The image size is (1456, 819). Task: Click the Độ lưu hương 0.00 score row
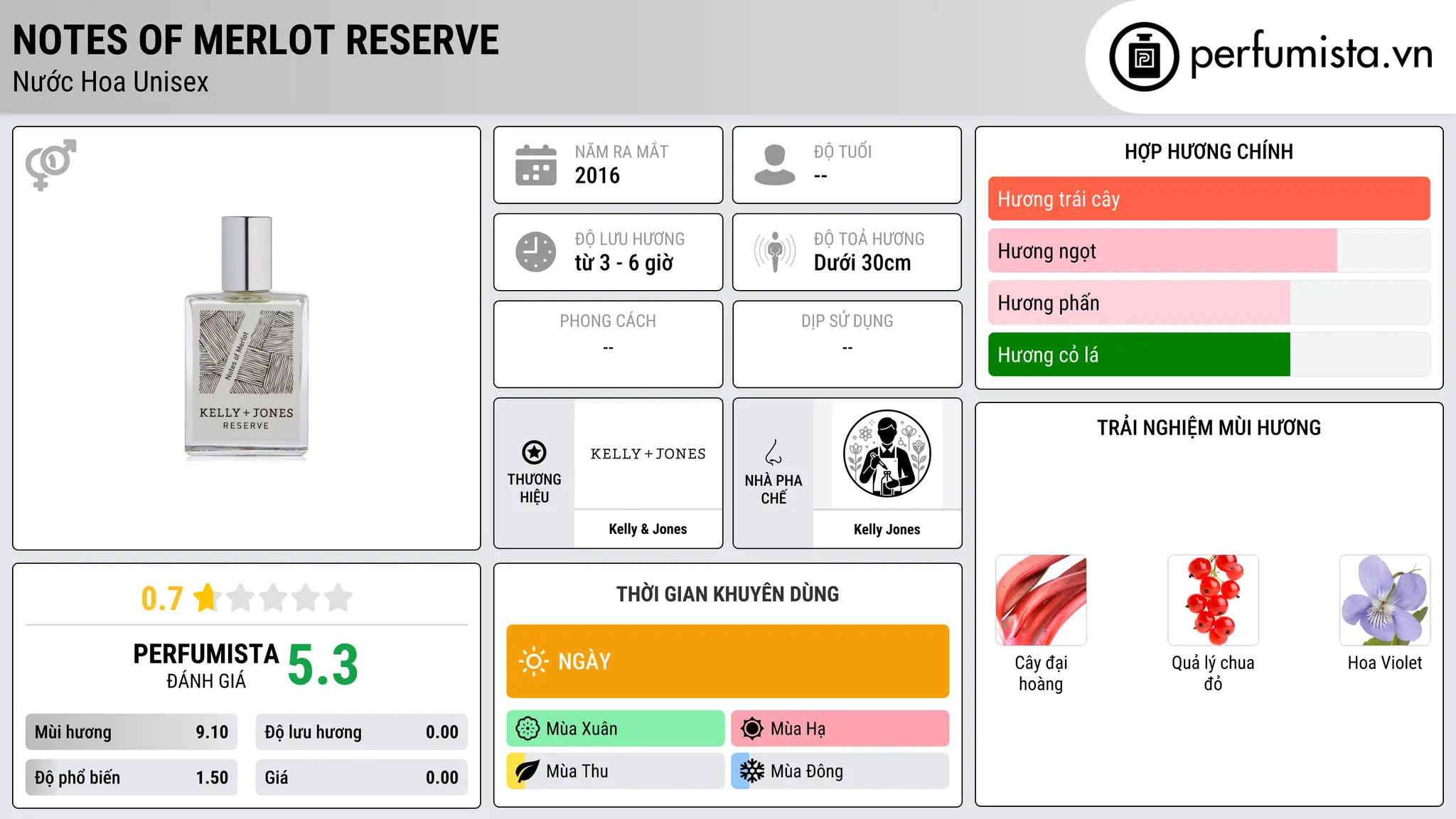click(x=361, y=732)
